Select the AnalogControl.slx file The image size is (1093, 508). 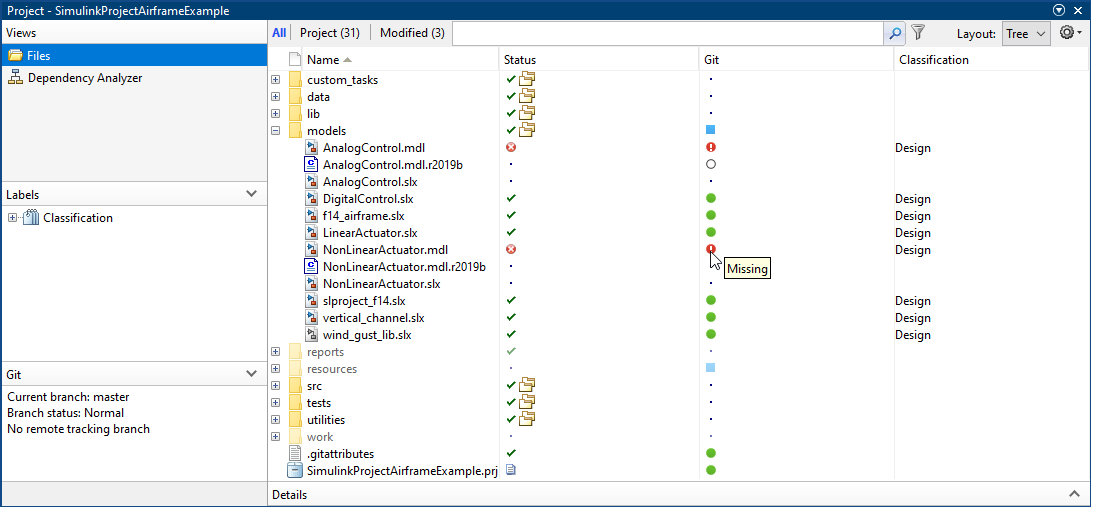click(370, 182)
